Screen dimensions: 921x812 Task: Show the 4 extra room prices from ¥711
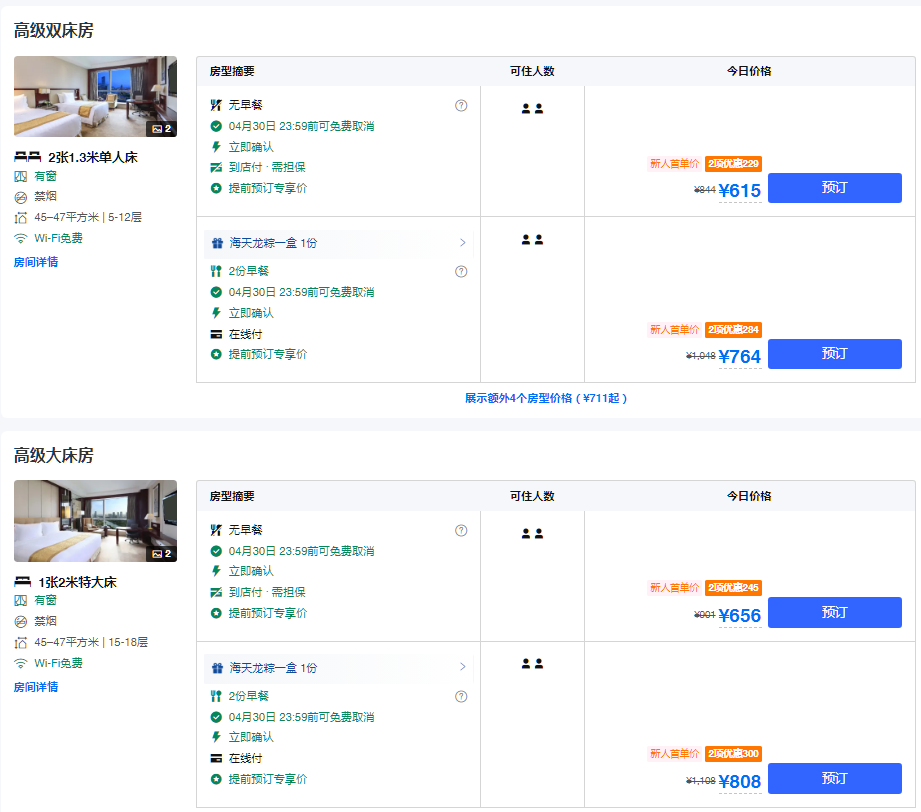pyautogui.click(x=546, y=398)
